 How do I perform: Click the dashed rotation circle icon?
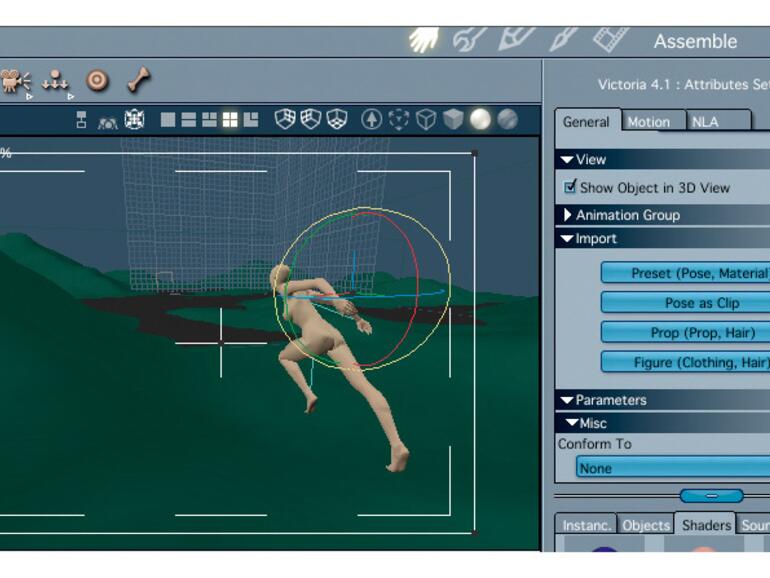tap(399, 119)
